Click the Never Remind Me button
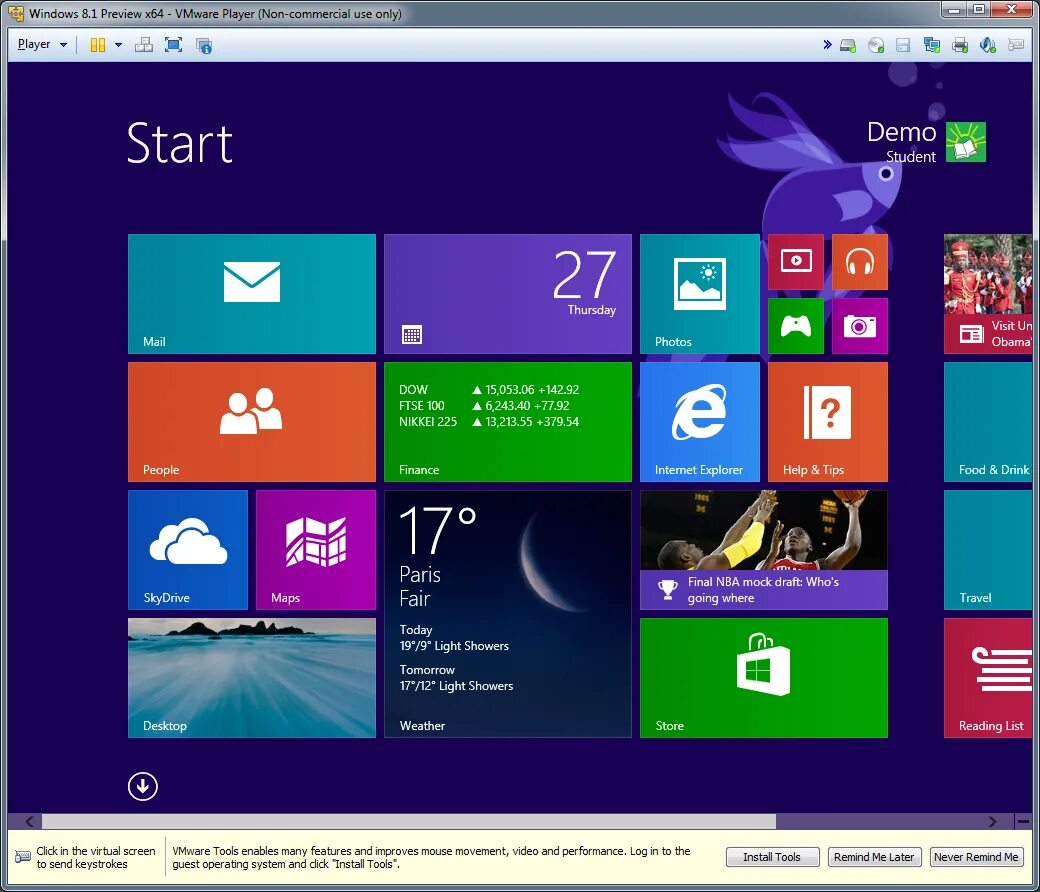This screenshot has height=892, width=1040. [976, 857]
